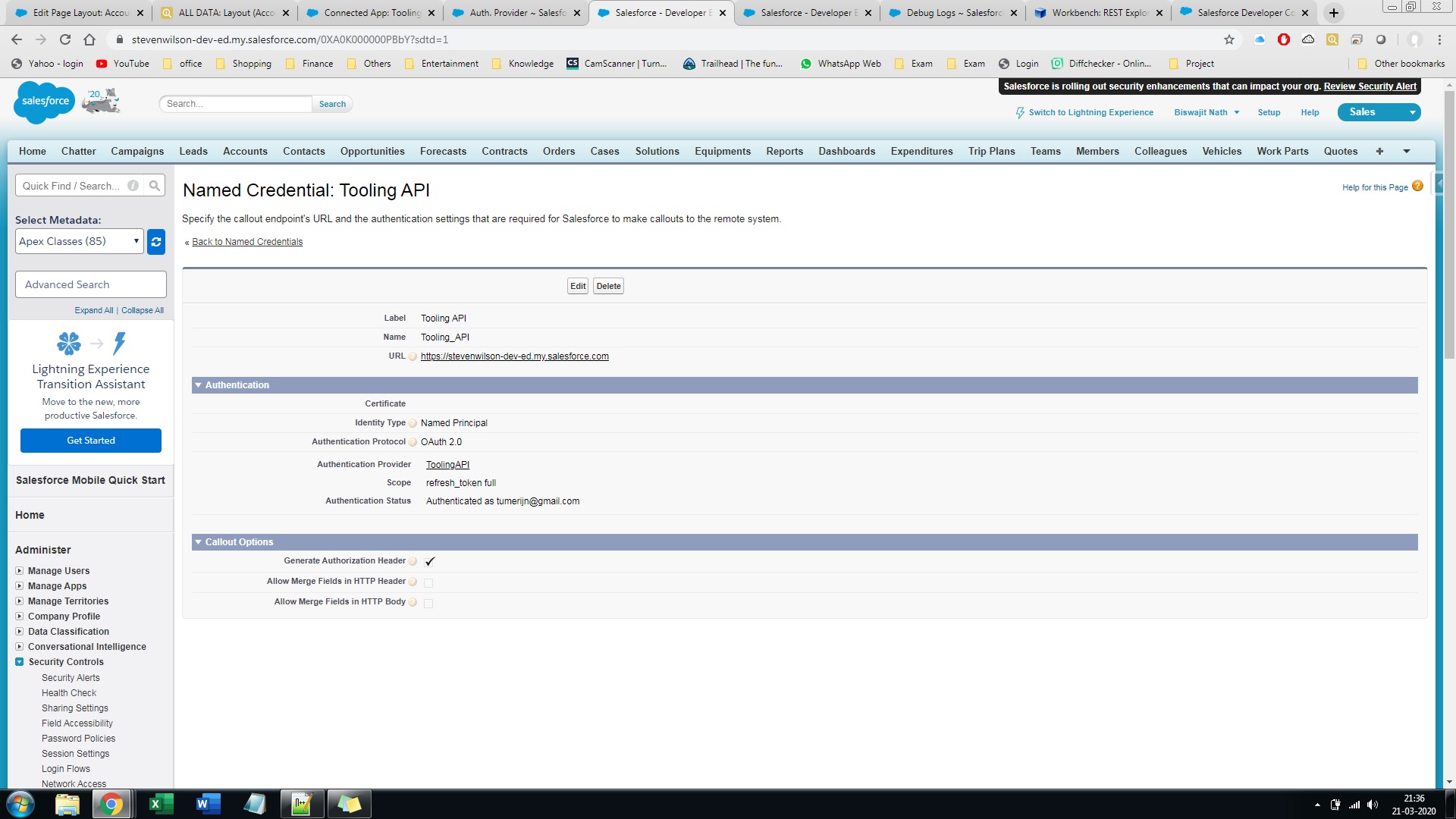The image size is (1456, 819).
Task: Click the Salesforce cloud logo
Action: (43, 102)
